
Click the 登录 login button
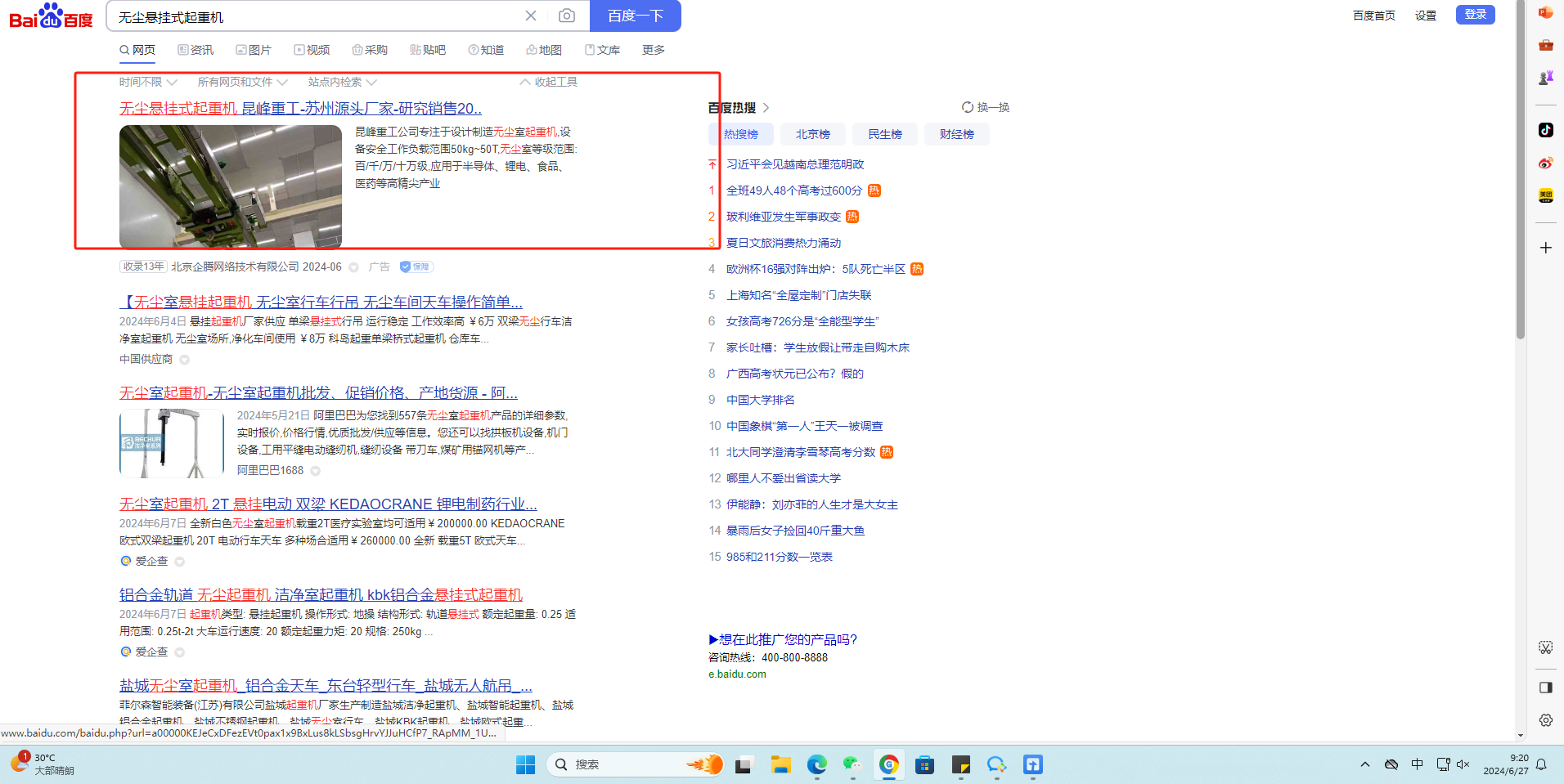1475,15
